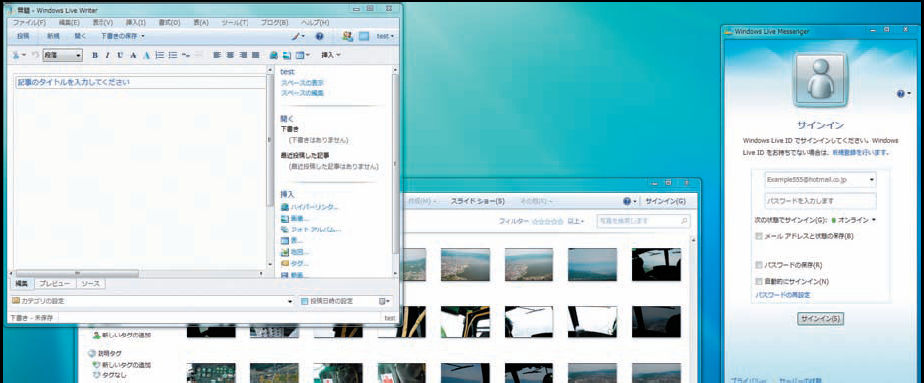Open the '編集(E)' menu

point(69,22)
